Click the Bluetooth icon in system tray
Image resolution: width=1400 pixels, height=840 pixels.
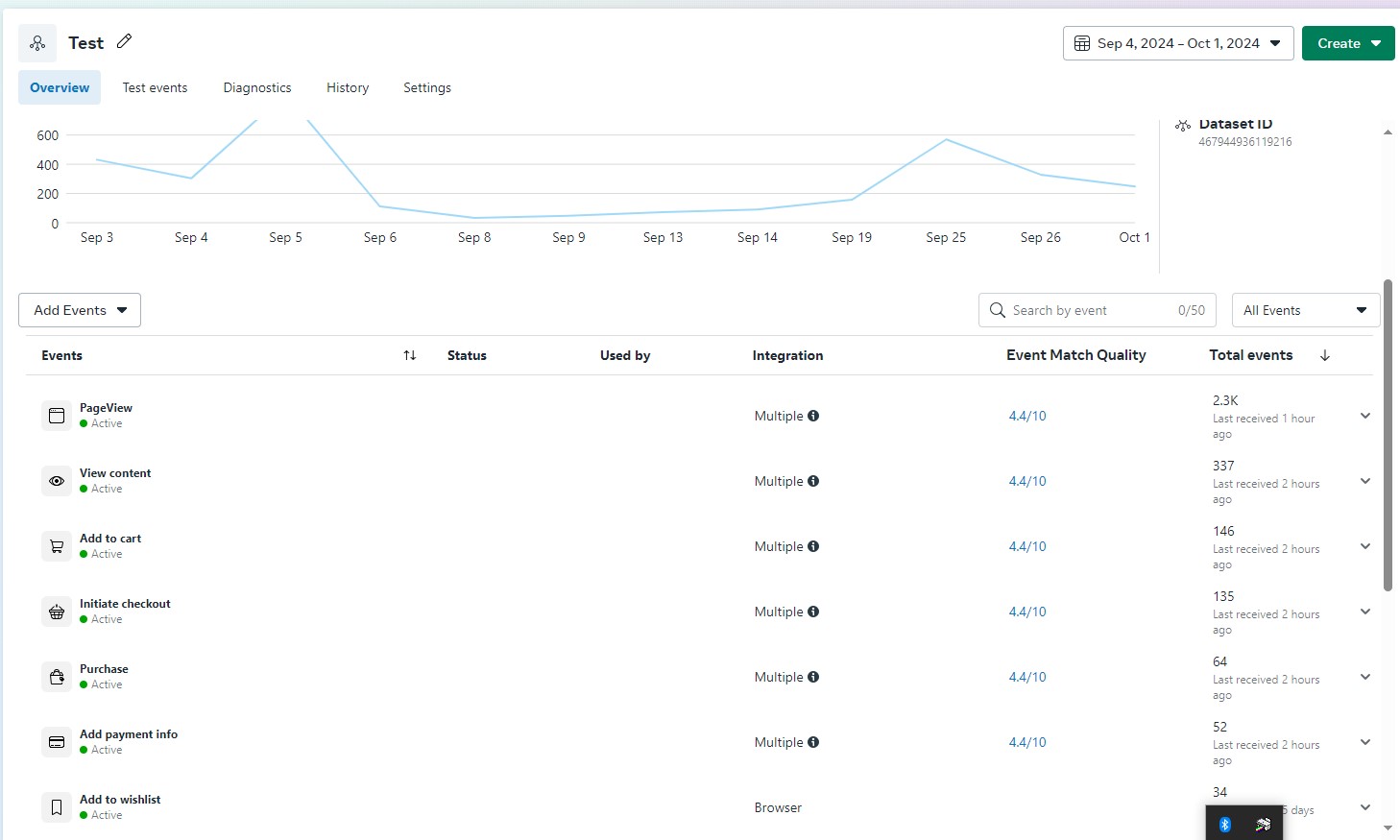tap(1225, 825)
